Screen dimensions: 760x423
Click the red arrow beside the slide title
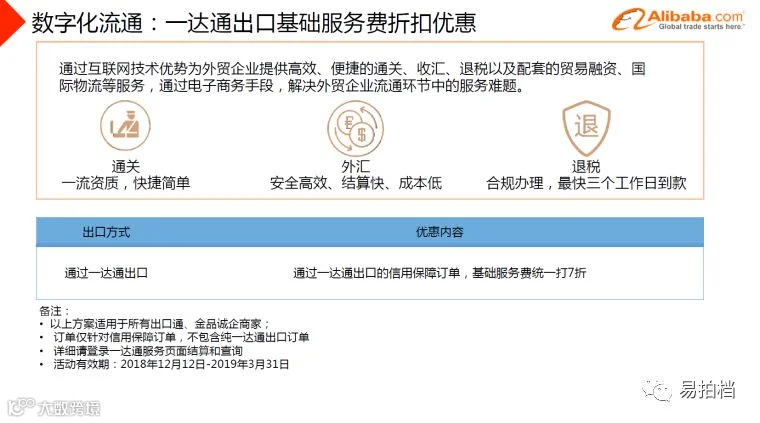(x=12, y=22)
